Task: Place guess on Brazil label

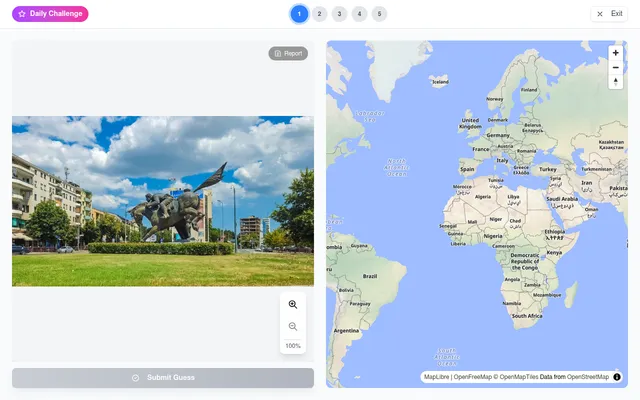Action: tap(370, 276)
